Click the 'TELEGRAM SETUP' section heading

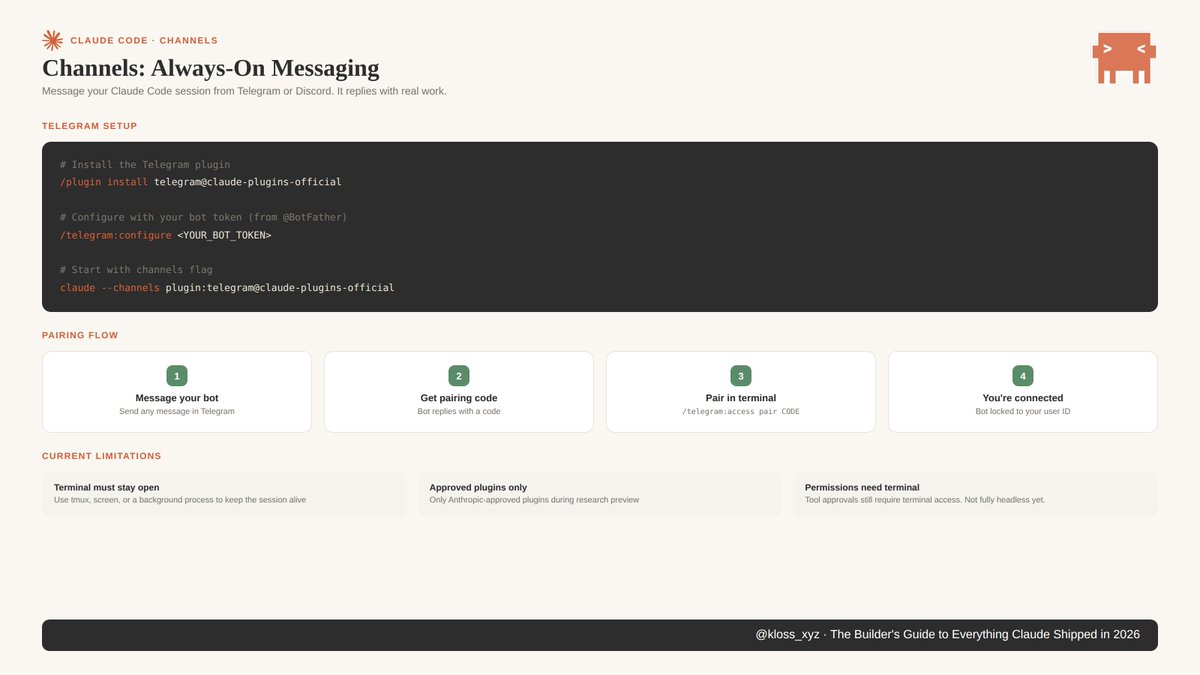(90, 126)
